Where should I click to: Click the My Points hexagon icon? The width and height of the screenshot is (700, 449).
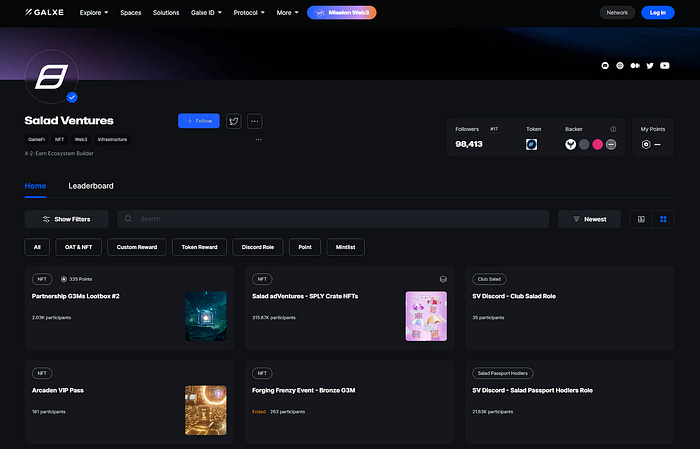pyautogui.click(x=646, y=144)
